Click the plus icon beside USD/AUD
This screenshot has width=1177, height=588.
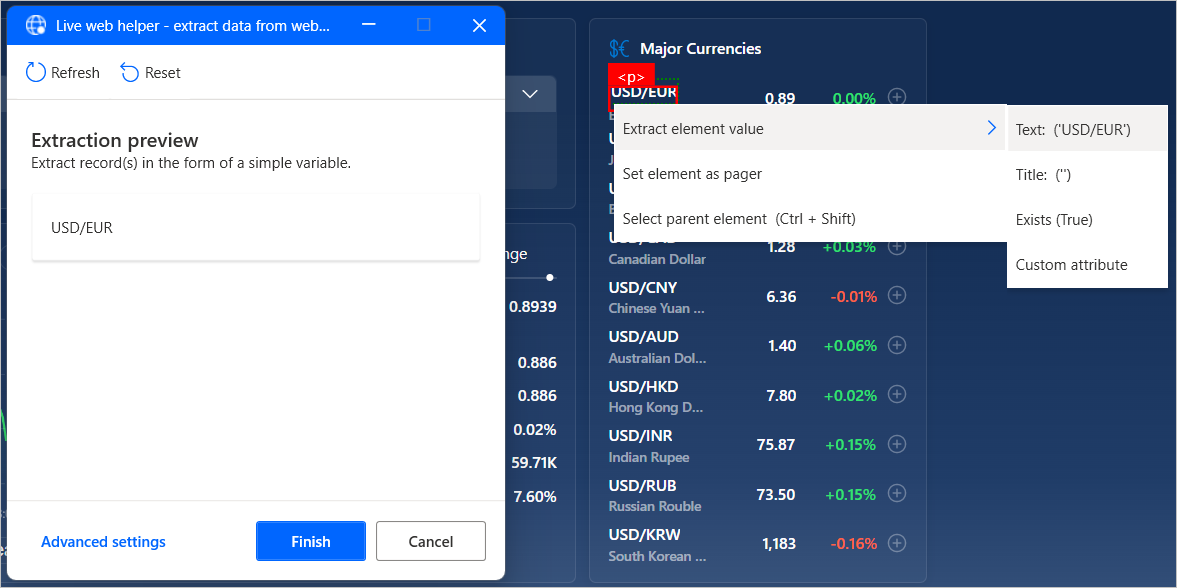pyautogui.click(x=896, y=345)
